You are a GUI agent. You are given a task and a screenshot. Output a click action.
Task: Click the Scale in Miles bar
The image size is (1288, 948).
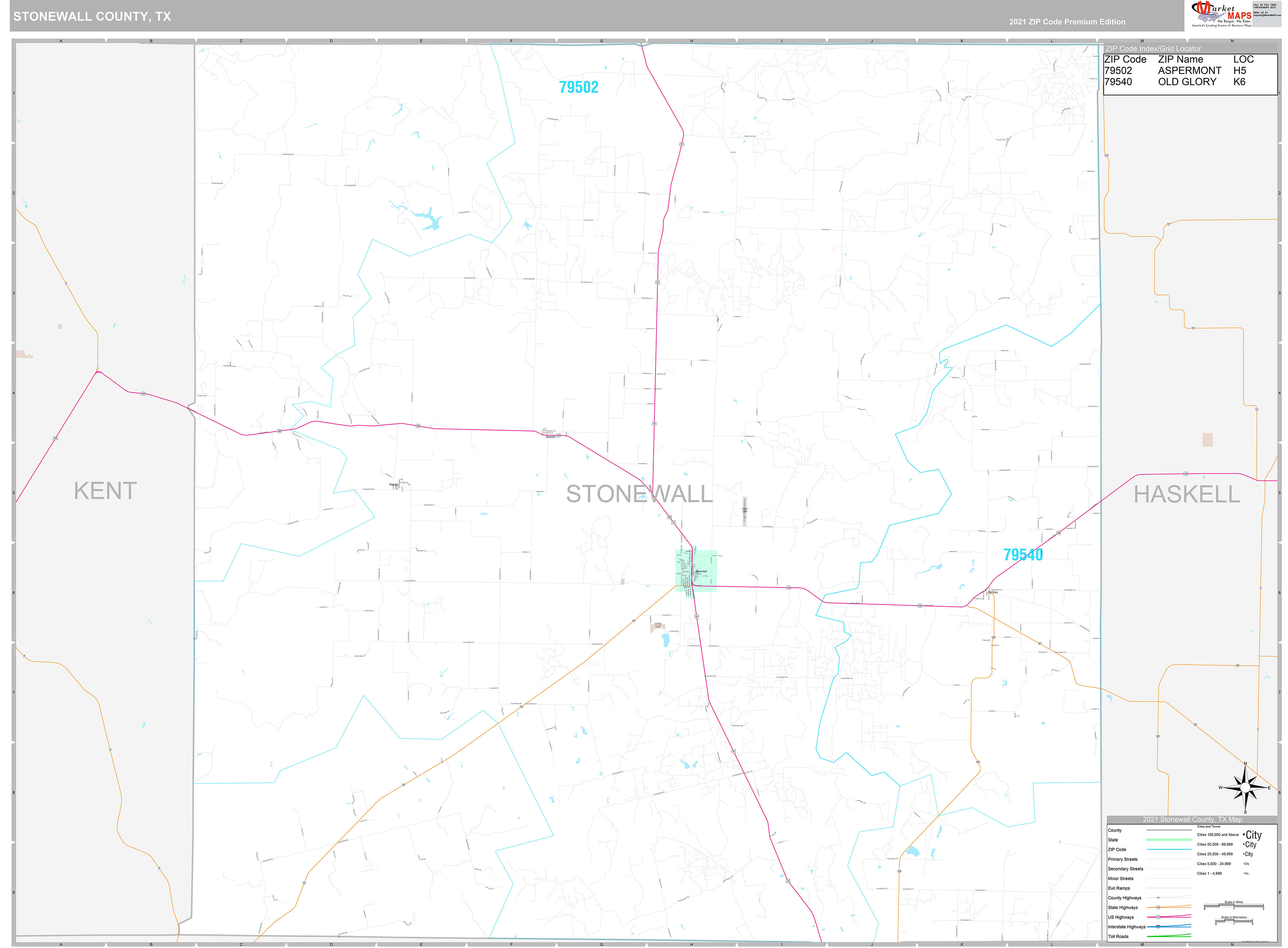coord(1233,906)
